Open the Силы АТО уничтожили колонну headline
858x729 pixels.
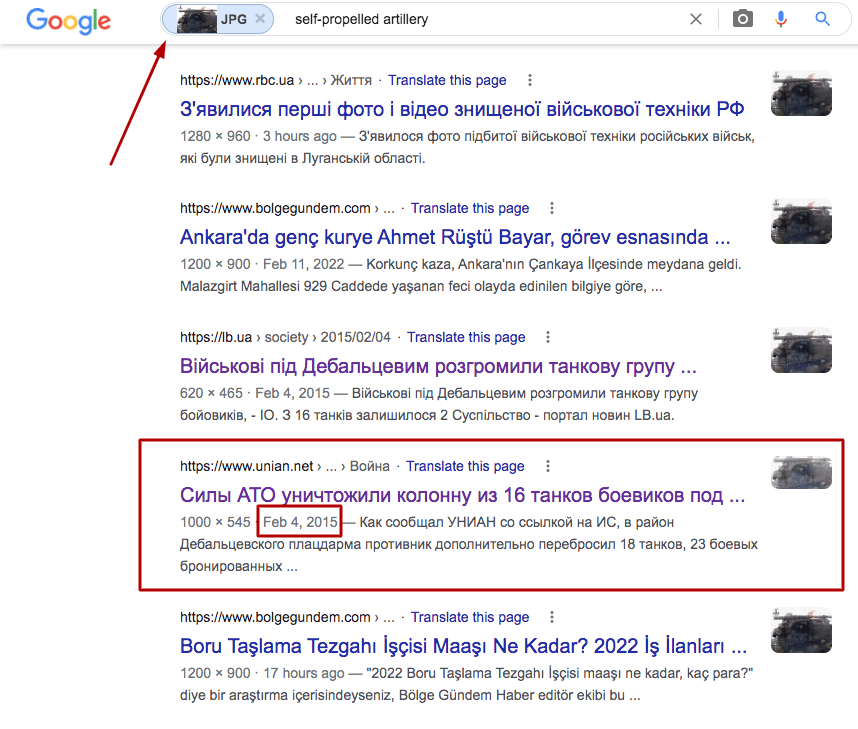(x=463, y=495)
